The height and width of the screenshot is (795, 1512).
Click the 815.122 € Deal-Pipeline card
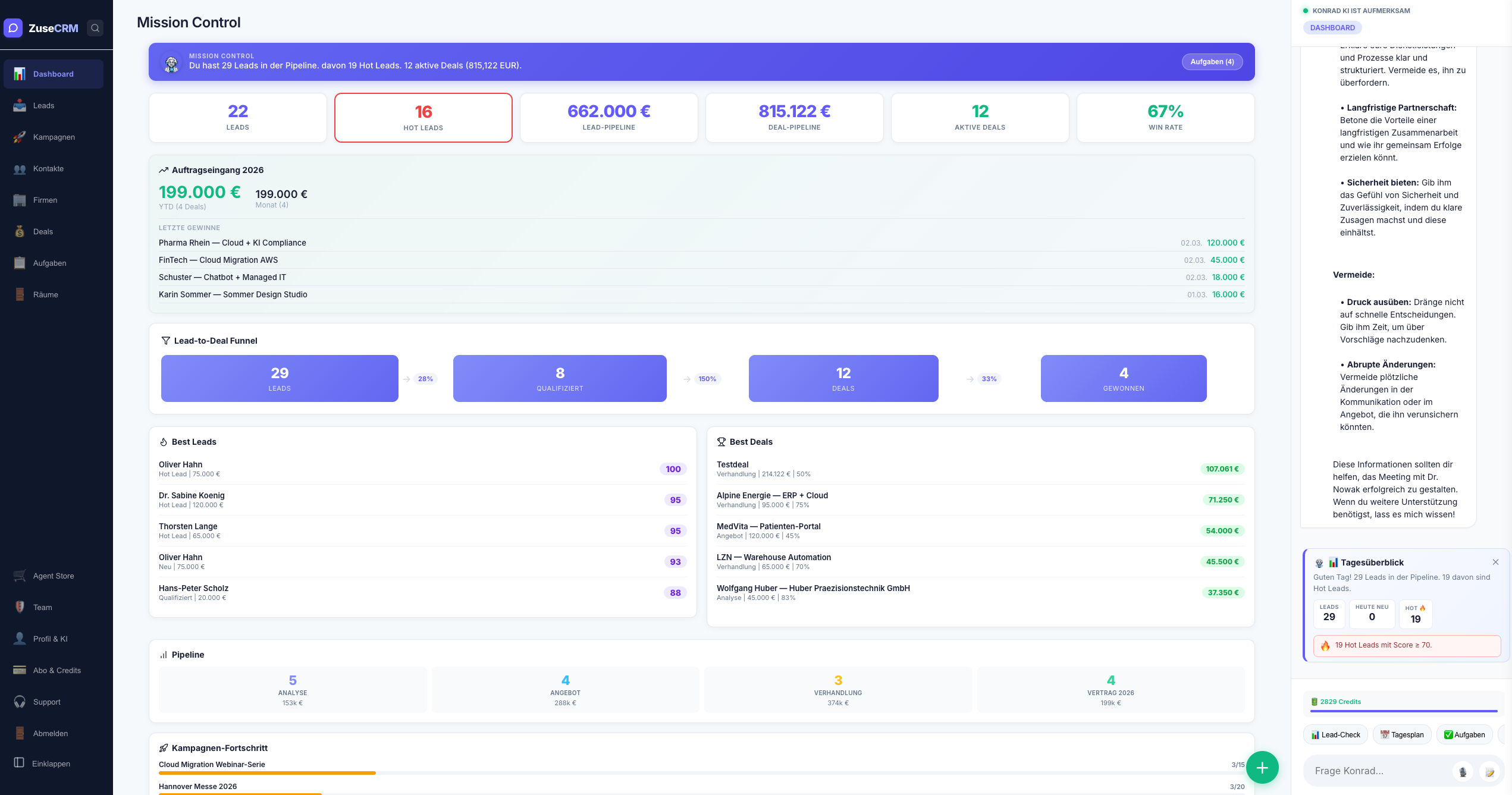[x=795, y=118]
